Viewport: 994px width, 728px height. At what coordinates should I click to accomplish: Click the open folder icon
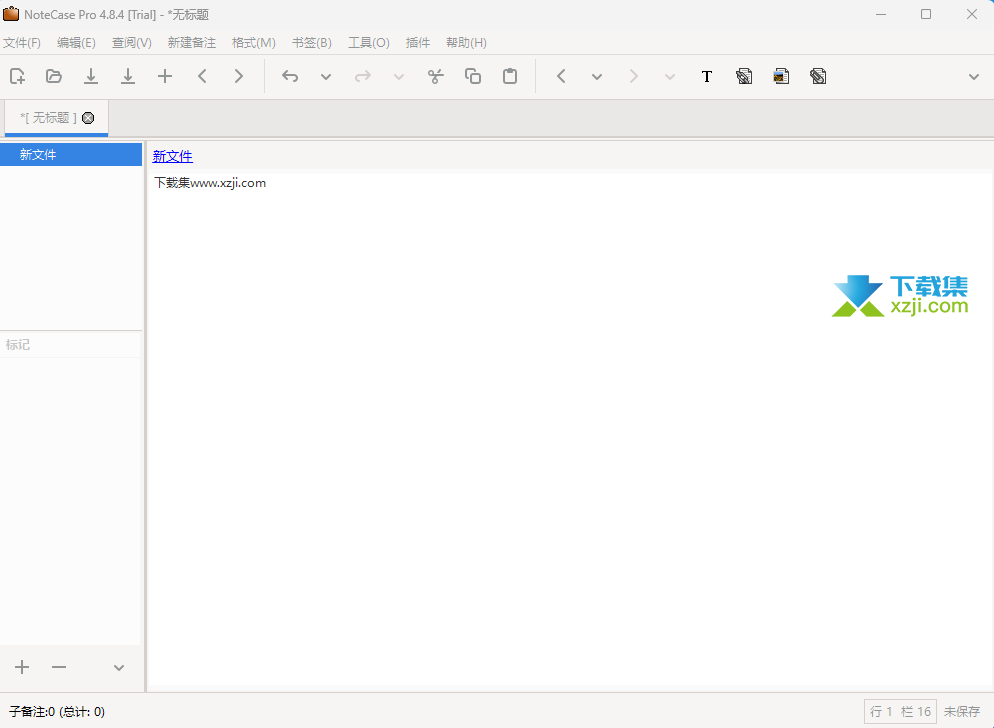coord(54,76)
